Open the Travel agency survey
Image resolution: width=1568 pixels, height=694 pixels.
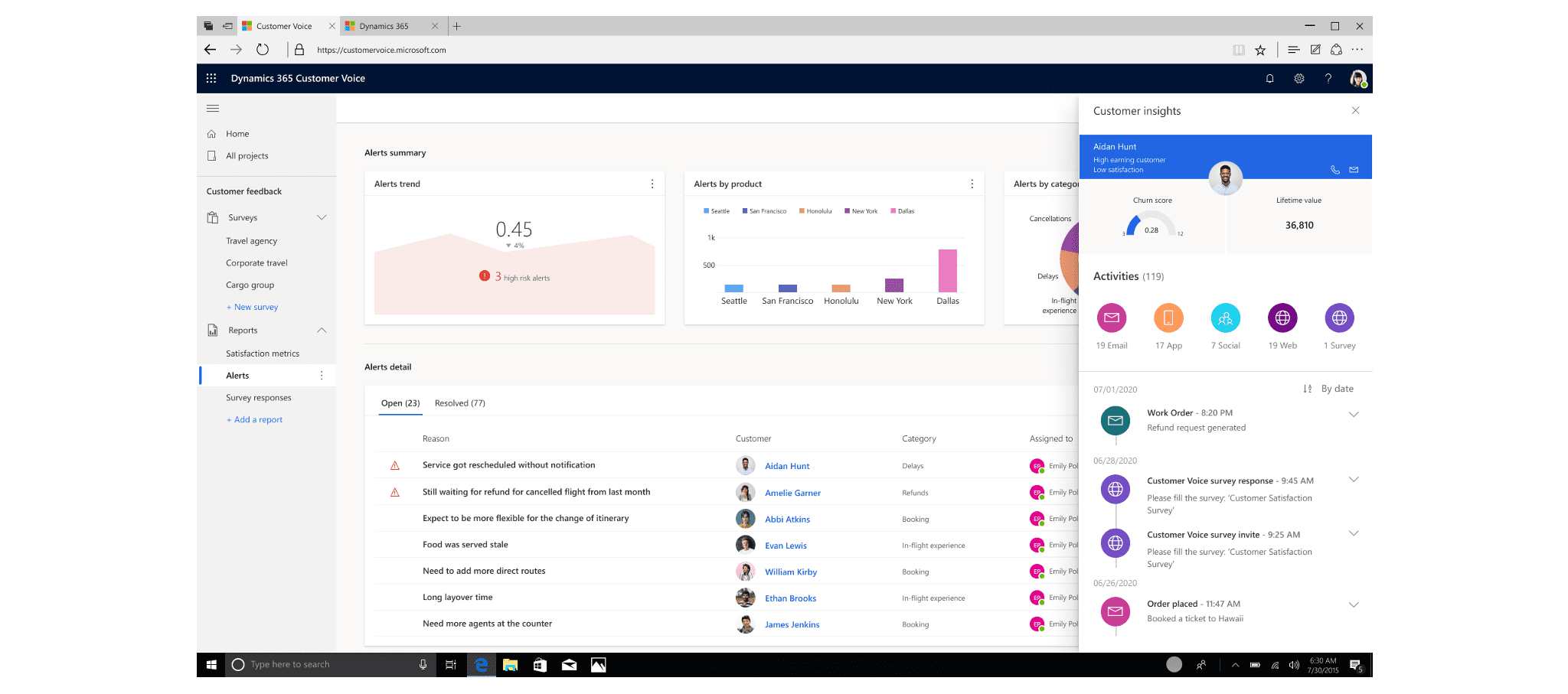(251, 241)
